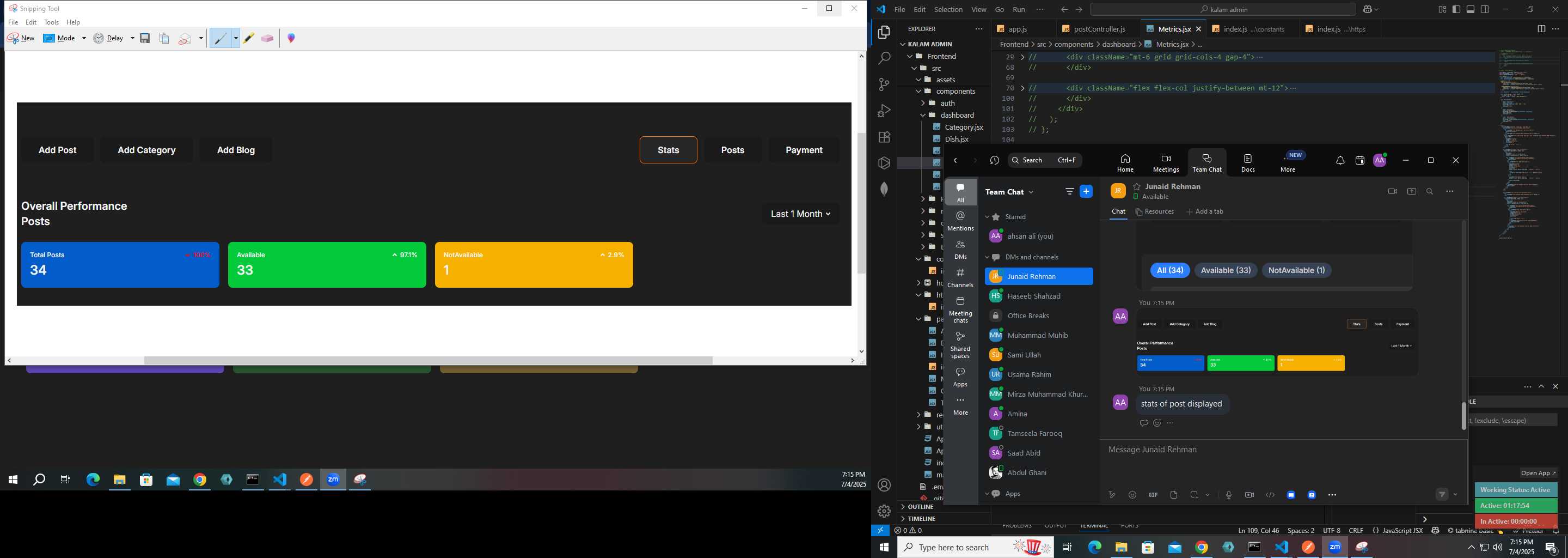Screen dimensions: 1568x558
Task: Show Mentions in Zoom sidebar
Action: coord(960,221)
